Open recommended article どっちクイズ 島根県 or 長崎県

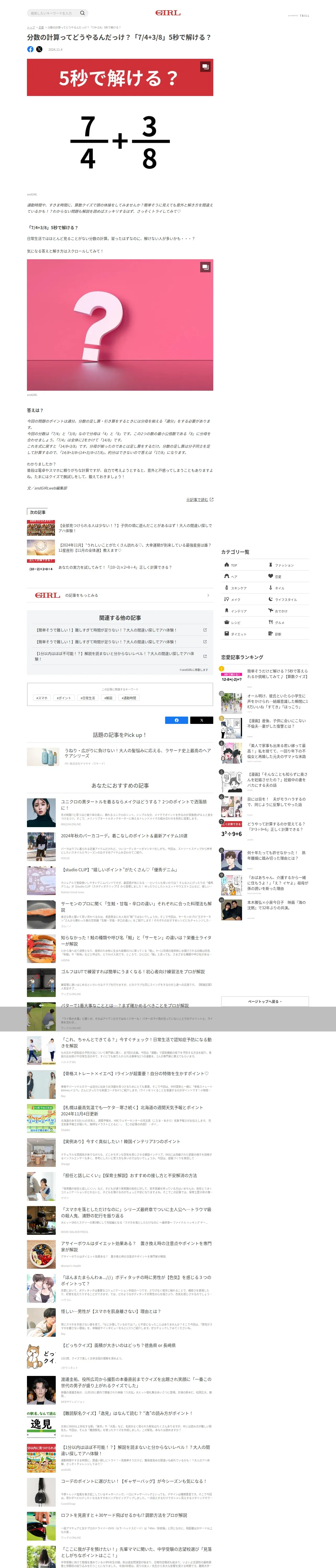[x=120, y=1356]
